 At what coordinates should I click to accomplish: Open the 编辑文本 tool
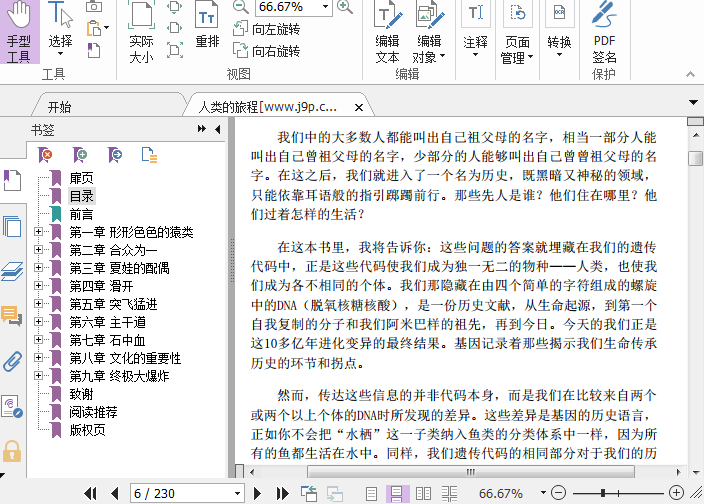tap(387, 32)
